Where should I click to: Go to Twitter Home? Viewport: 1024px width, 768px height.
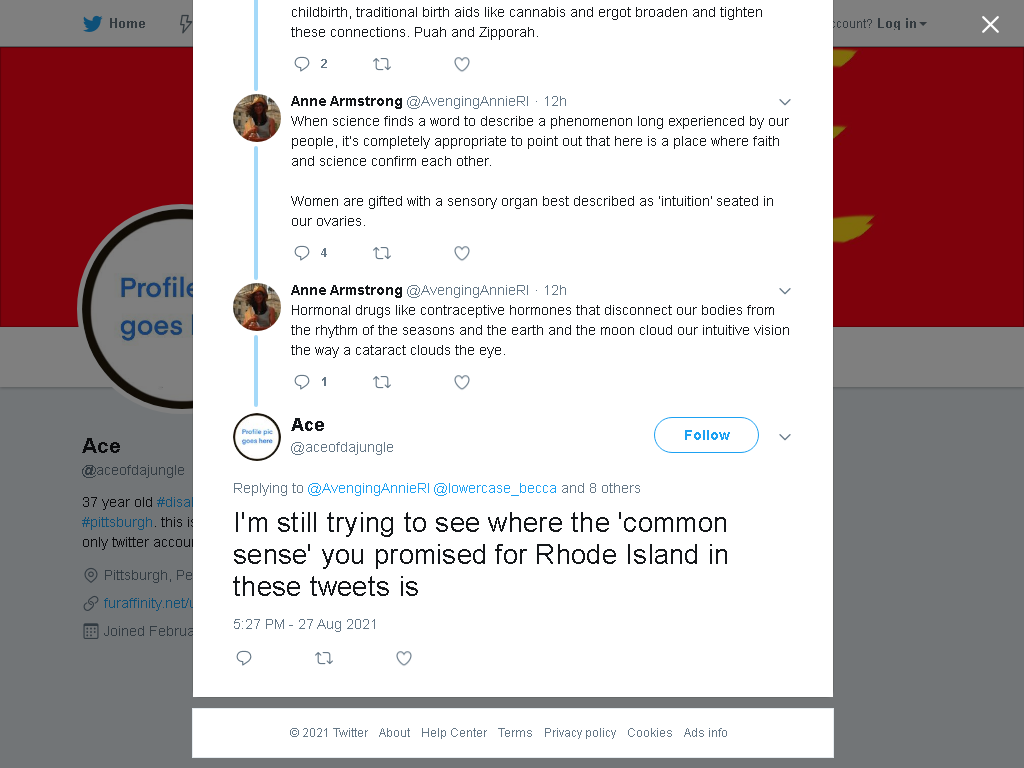coord(114,24)
